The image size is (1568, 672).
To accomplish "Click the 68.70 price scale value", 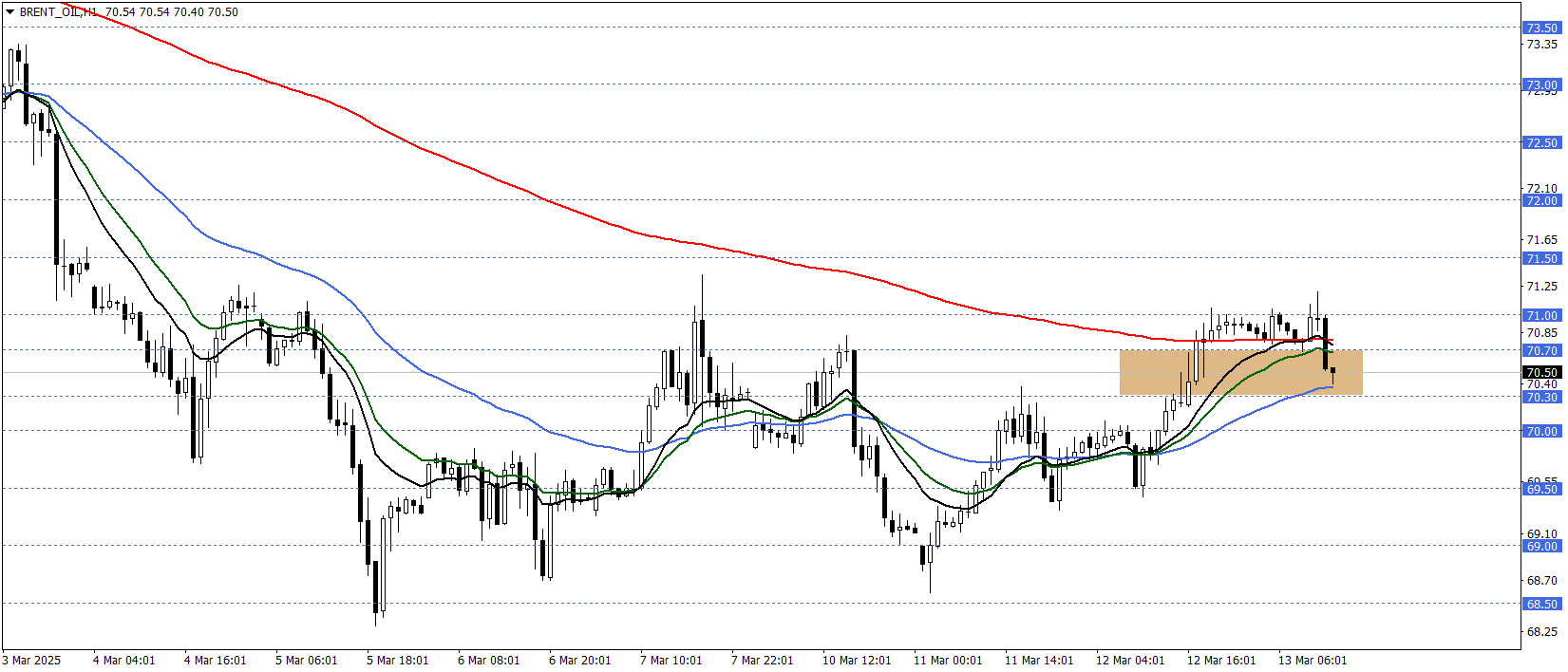I will pyautogui.click(x=1541, y=580).
